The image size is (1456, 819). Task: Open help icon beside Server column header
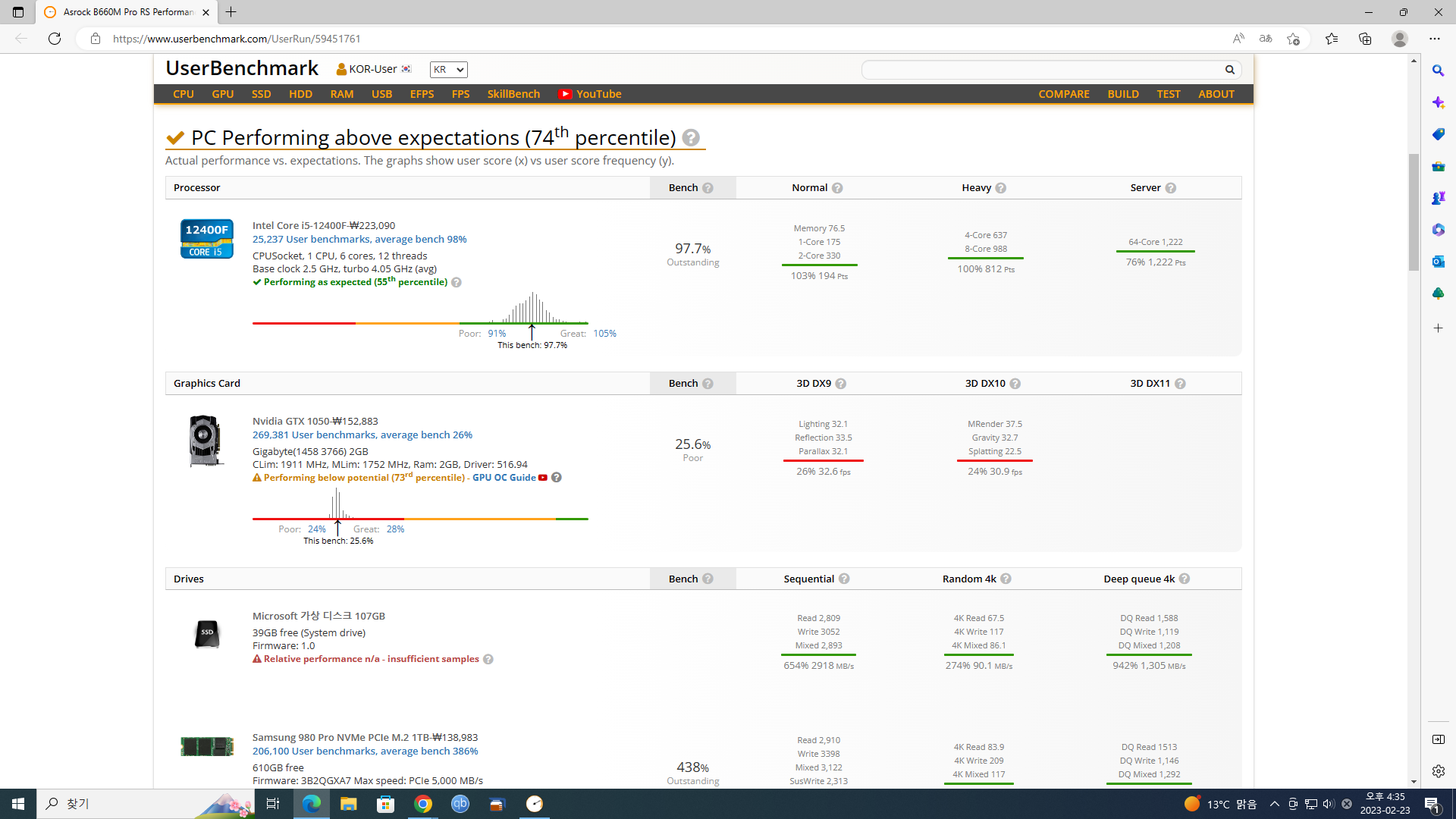[x=1170, y=188]
